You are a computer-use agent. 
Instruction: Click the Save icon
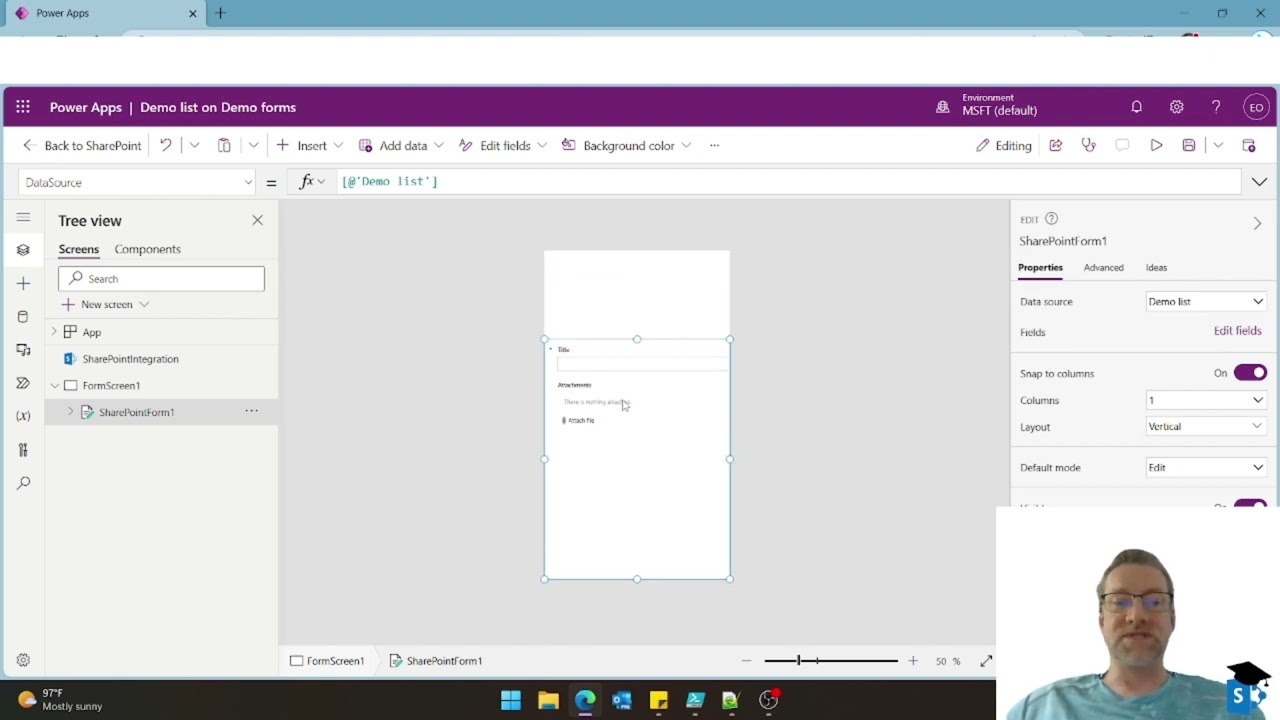pyautogui.click(x=1189, y=145)
